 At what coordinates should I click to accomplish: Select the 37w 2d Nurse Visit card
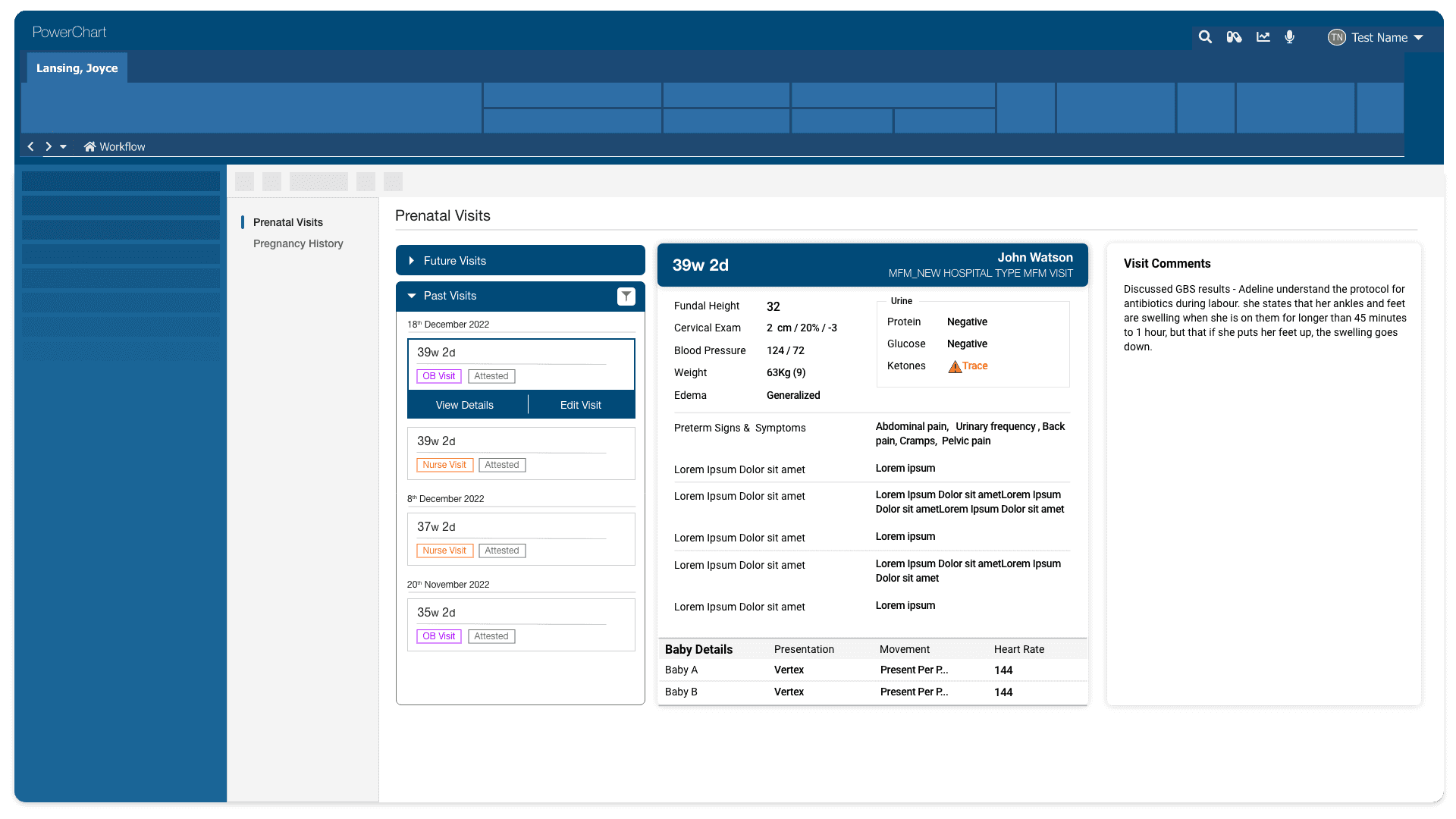click(521, 538)
